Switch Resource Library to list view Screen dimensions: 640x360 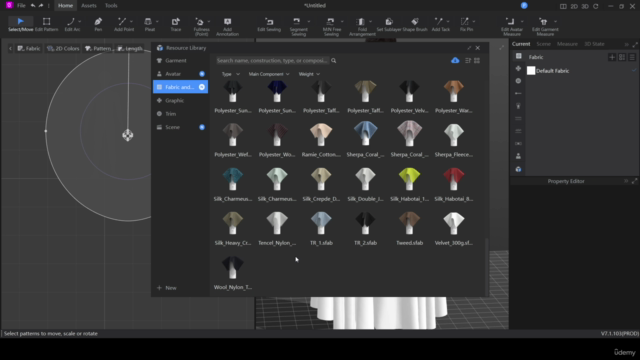pyautogui.click(x=468, y=60)
